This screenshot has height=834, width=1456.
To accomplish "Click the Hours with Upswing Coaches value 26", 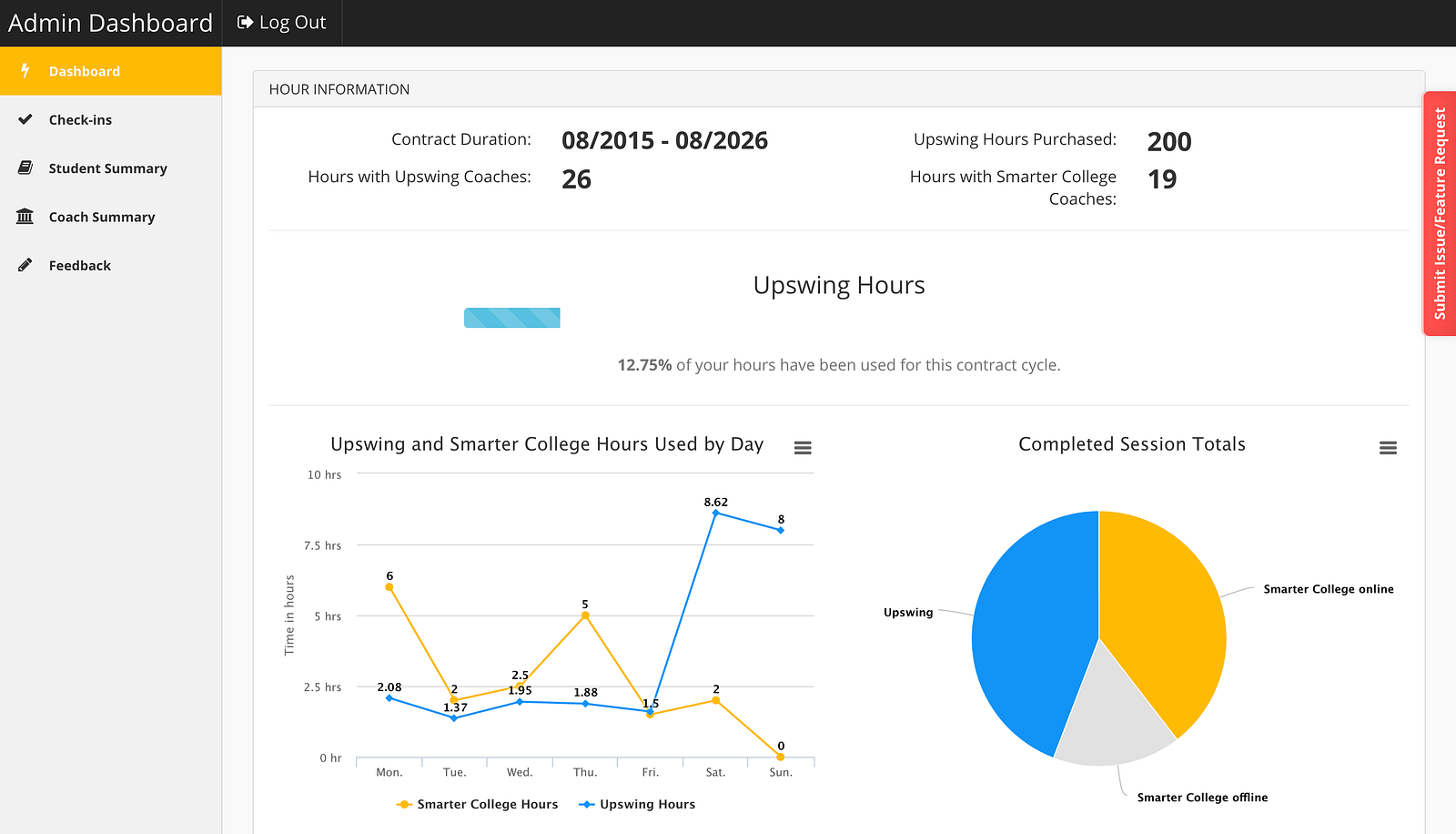I will click(x=576, y=178).
